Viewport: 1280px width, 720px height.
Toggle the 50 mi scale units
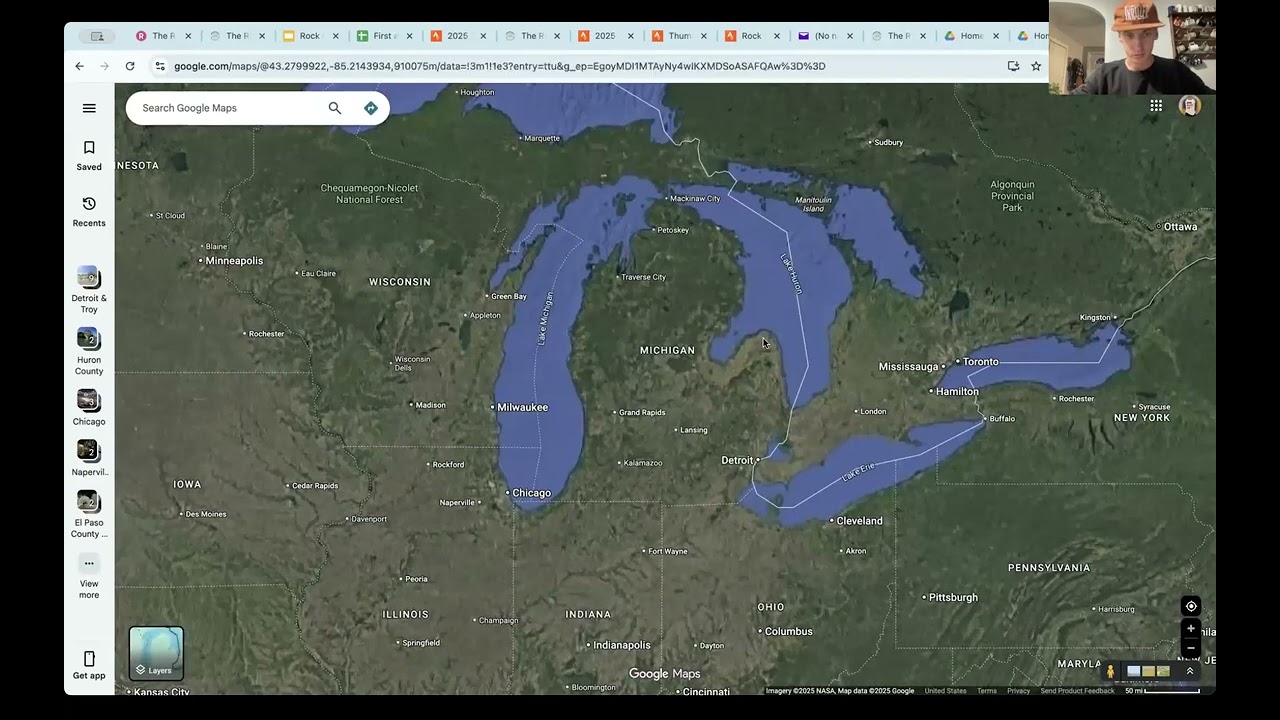1162,691
